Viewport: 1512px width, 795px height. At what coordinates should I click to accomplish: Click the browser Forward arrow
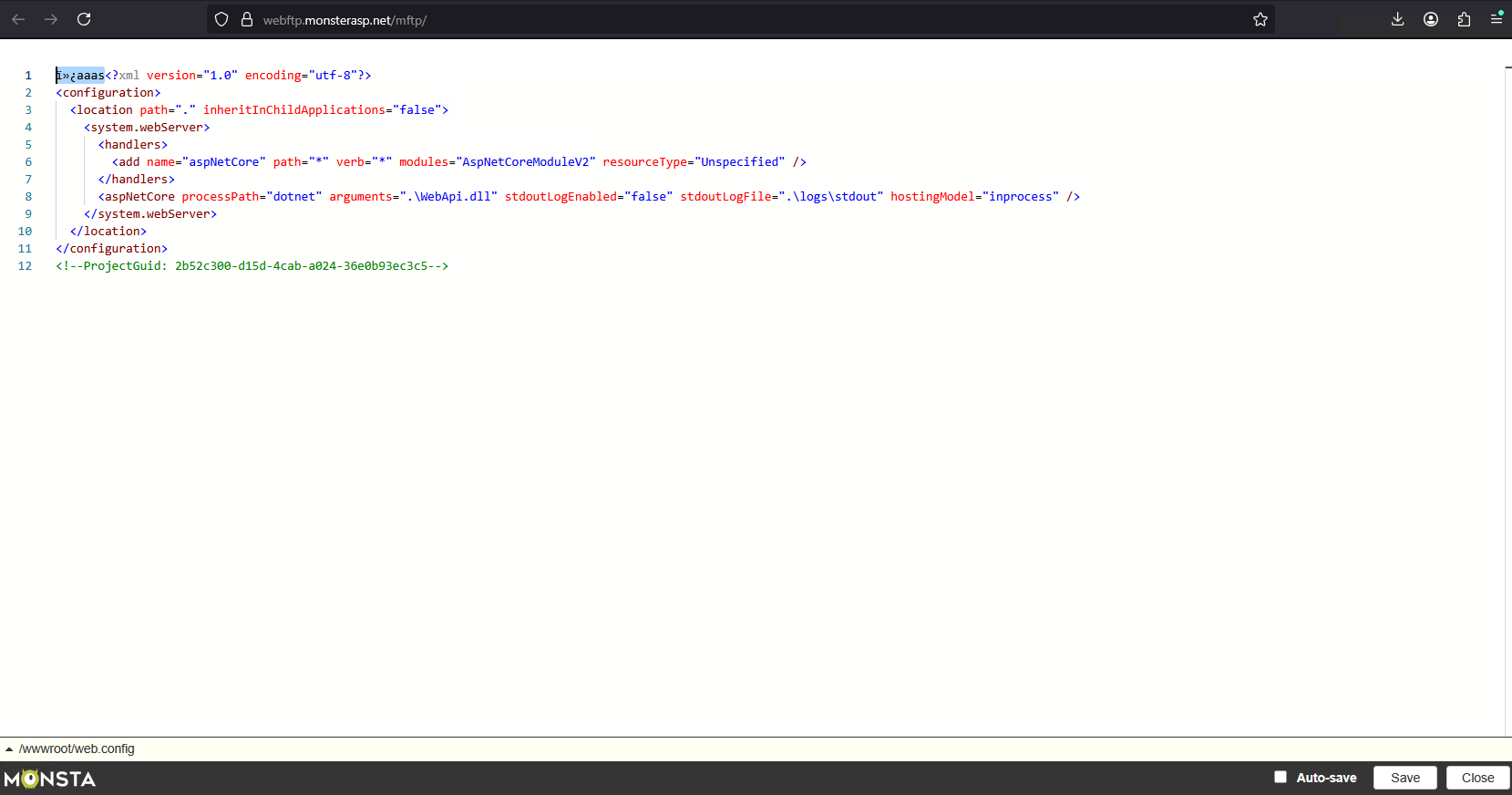coord(51,19)
